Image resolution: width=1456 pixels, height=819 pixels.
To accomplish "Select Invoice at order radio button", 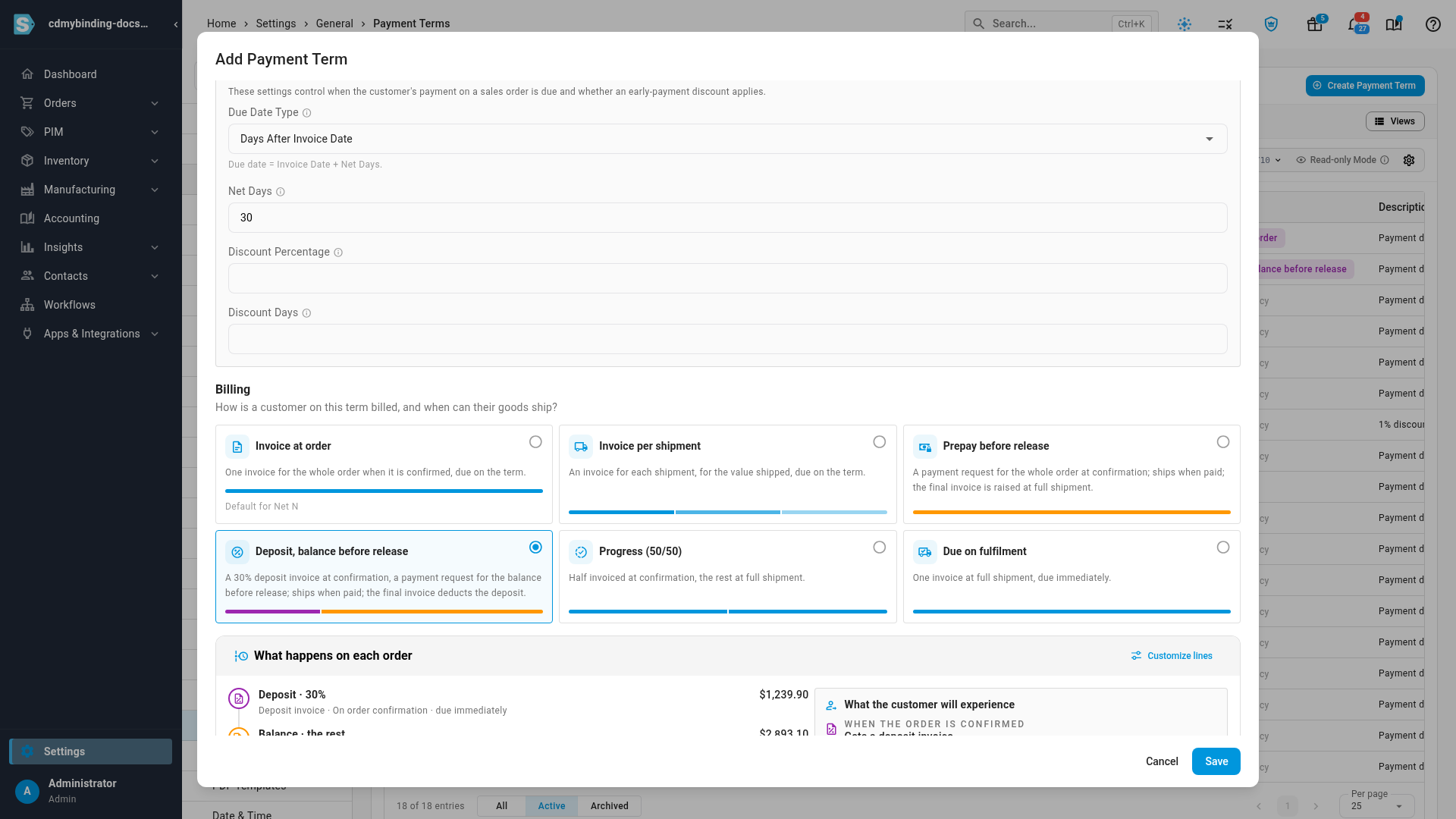I will coord(535,442).
